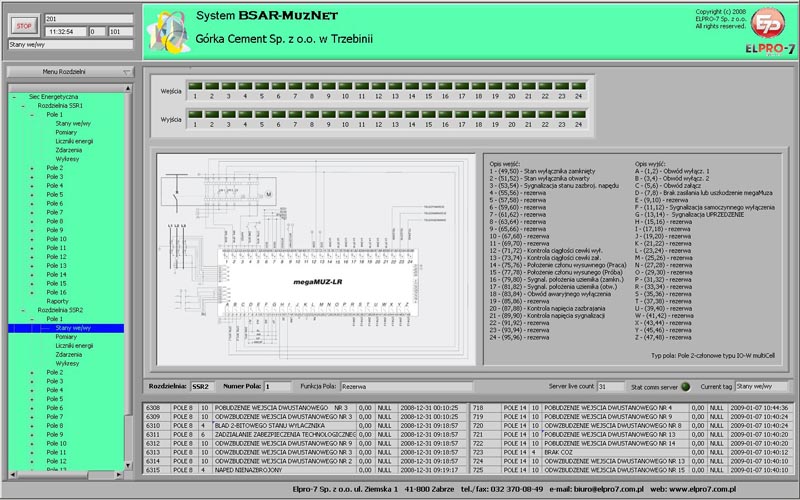
Task: Expand Pole 5 under Rozdzielnia SSR1
Action: click(32, 194)
